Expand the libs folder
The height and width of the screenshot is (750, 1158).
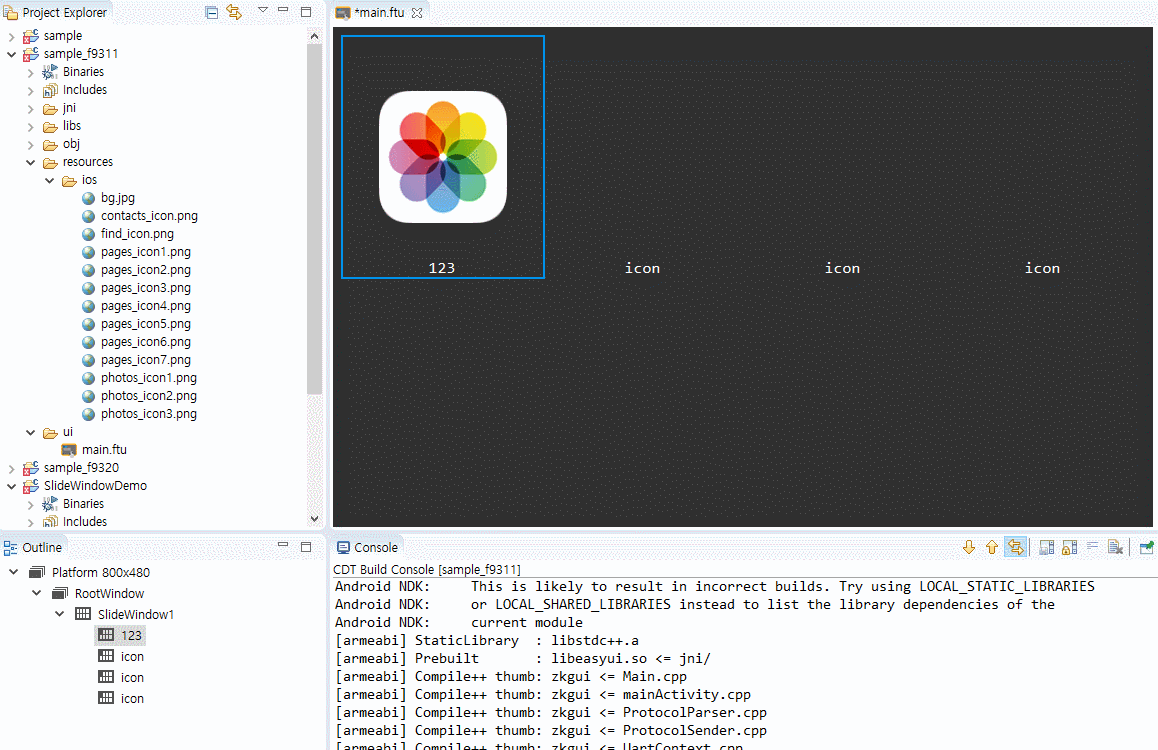[x=30, y=126]
